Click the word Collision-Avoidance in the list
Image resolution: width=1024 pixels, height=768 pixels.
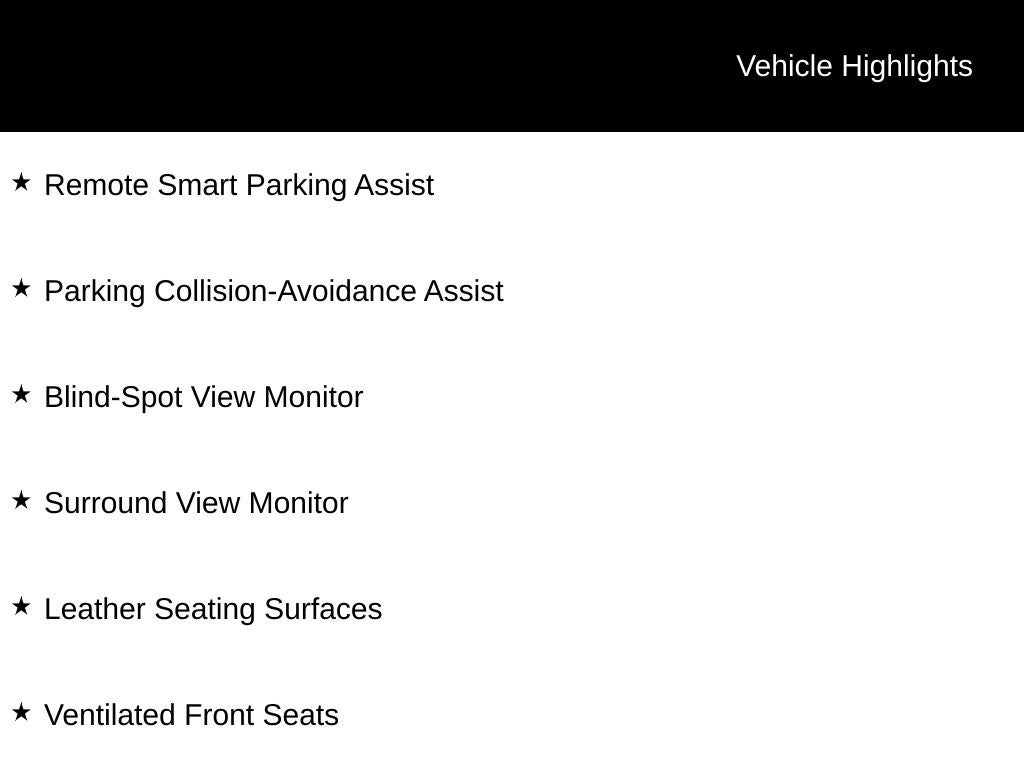click(x=285, y=291)
